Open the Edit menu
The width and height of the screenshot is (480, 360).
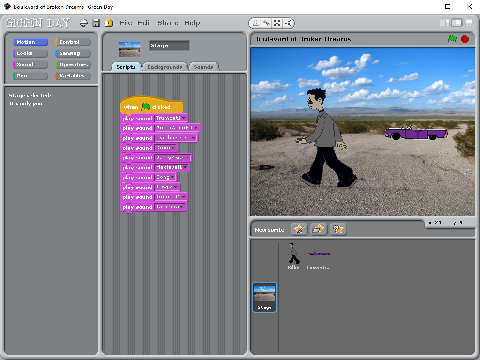pyautogui.click(x=144, y=23)
